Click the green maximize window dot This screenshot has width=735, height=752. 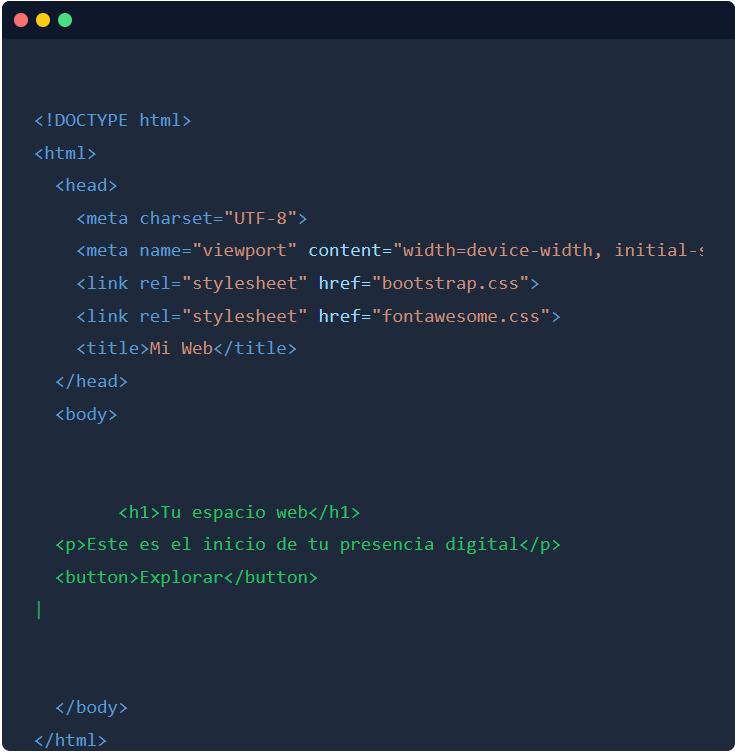[x=65, y=20]
